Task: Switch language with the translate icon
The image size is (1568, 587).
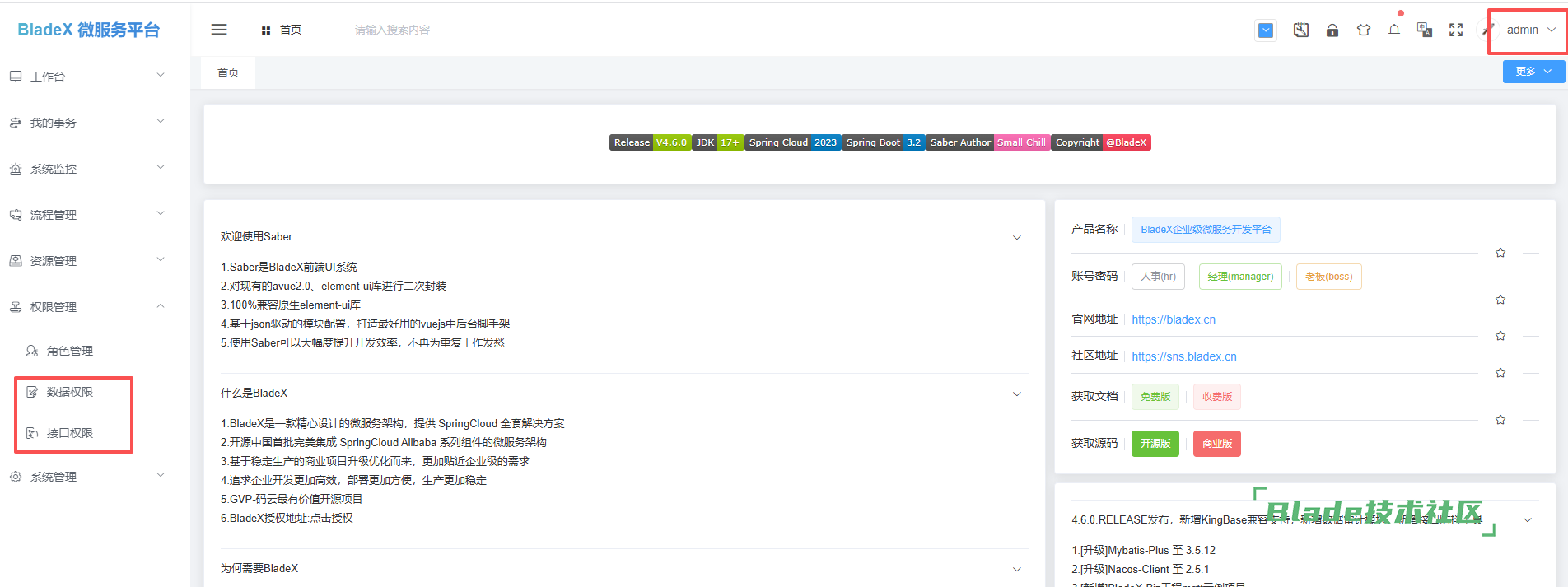Action: tap(1425, 30)
